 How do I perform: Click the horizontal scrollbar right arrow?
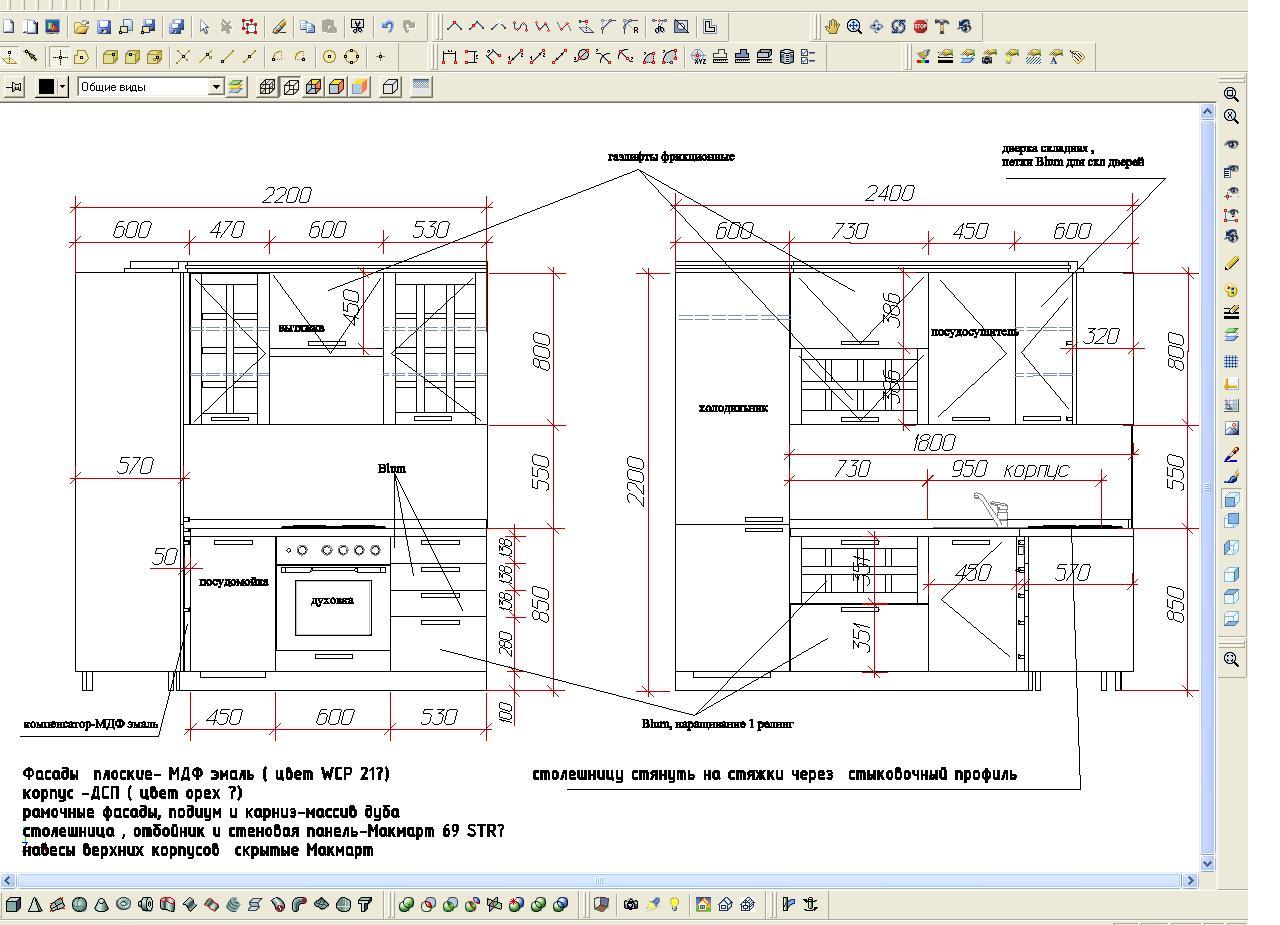(x=1190, y=881)
